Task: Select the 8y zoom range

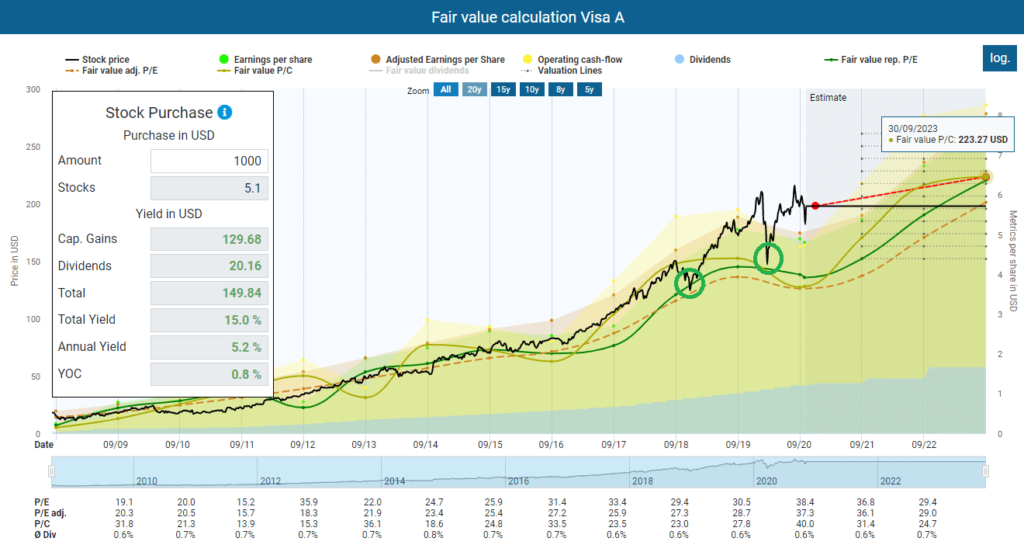Action: [560, 89]
